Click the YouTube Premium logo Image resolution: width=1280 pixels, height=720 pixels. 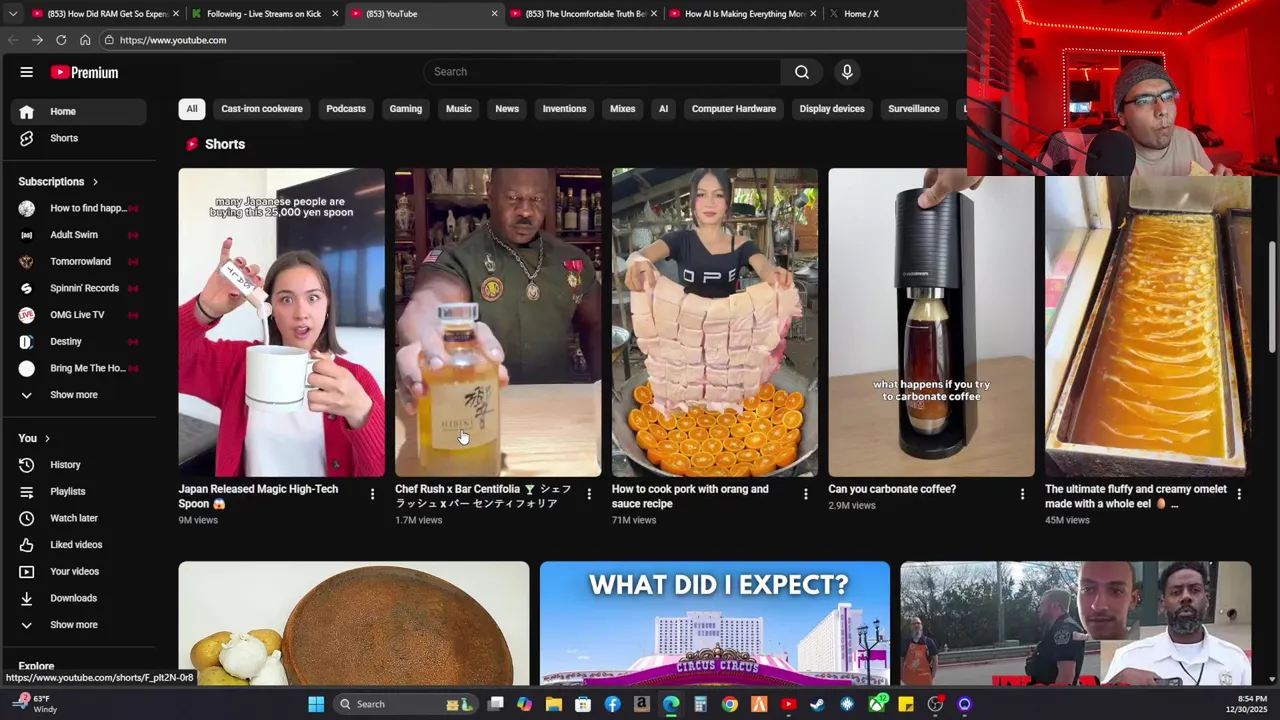(85, 72)
